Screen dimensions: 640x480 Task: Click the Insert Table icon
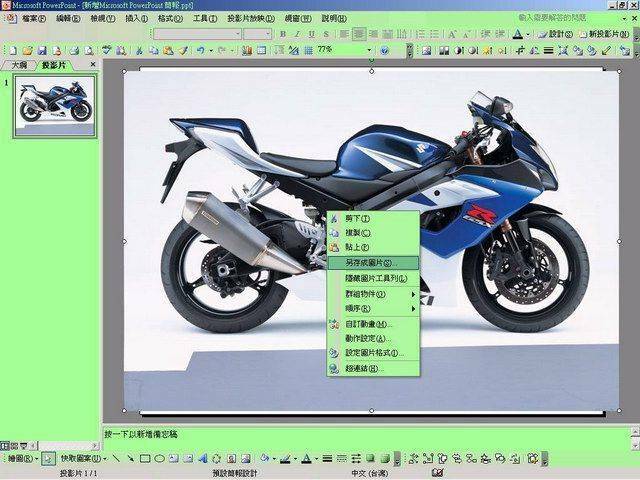(261, 51)
